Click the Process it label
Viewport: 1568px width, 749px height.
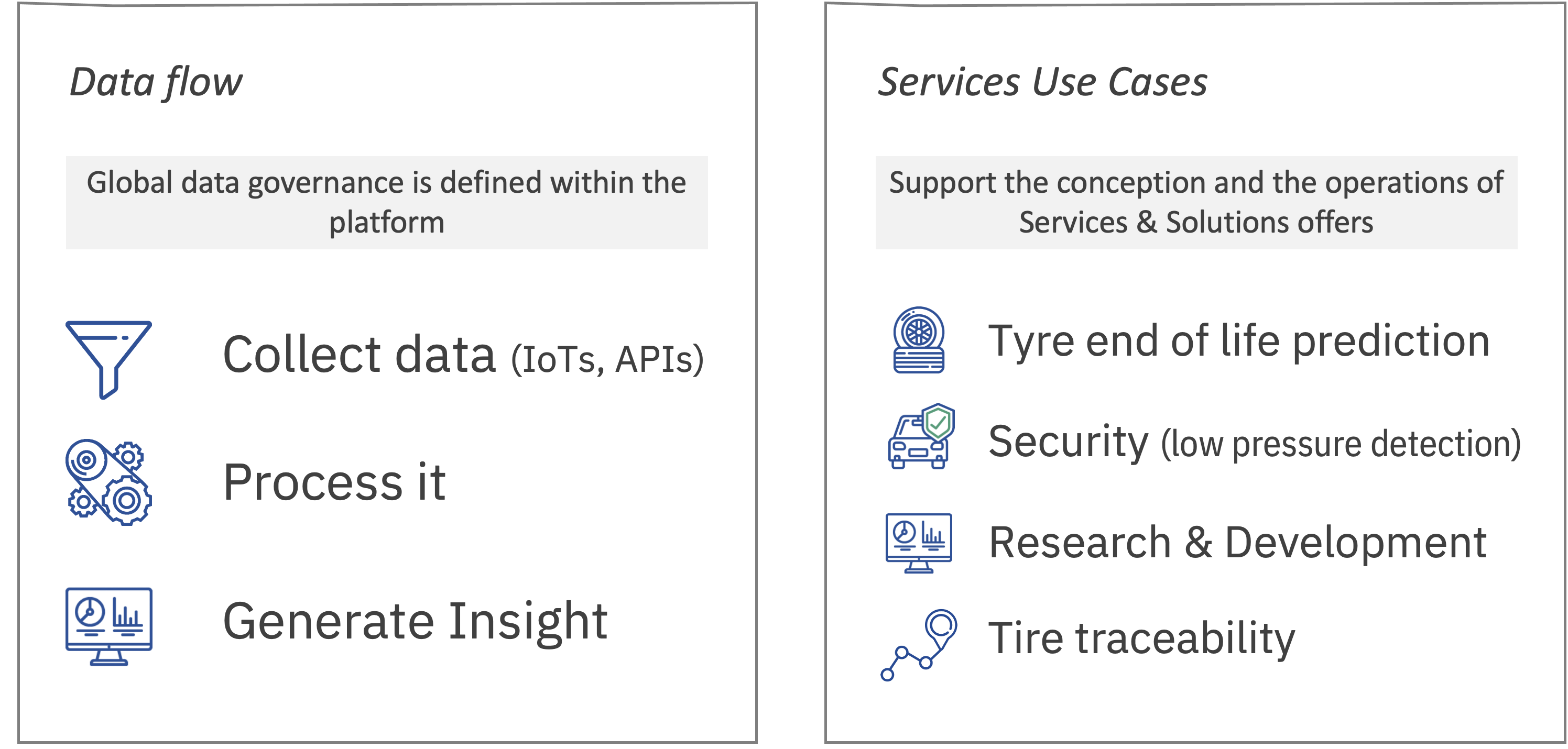pos(334,482)
